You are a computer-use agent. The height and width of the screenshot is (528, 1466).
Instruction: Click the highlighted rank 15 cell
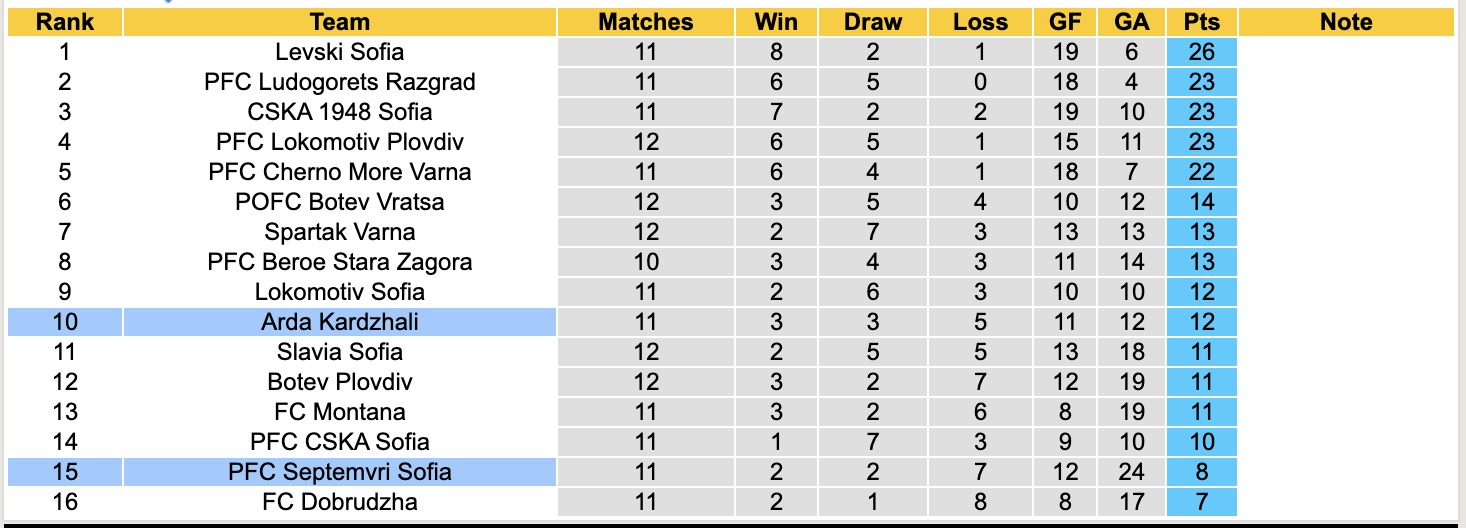coord(64,472)
